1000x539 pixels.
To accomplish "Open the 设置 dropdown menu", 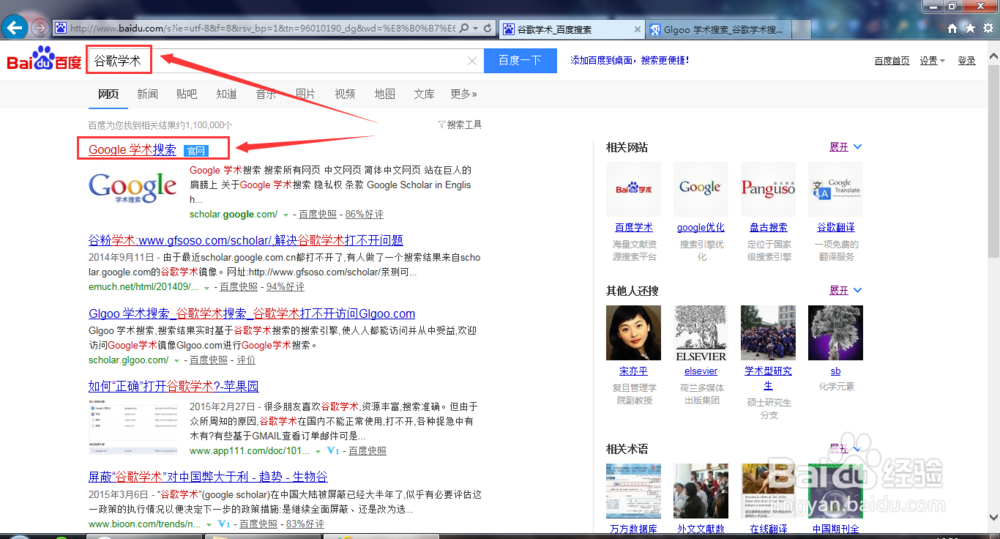I will pos(932,61).
